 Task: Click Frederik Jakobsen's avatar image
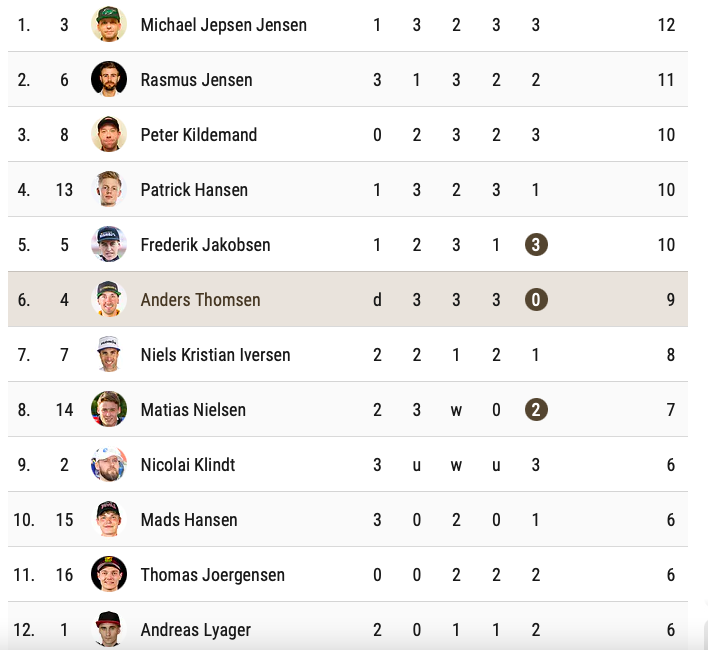click(109, 244)
